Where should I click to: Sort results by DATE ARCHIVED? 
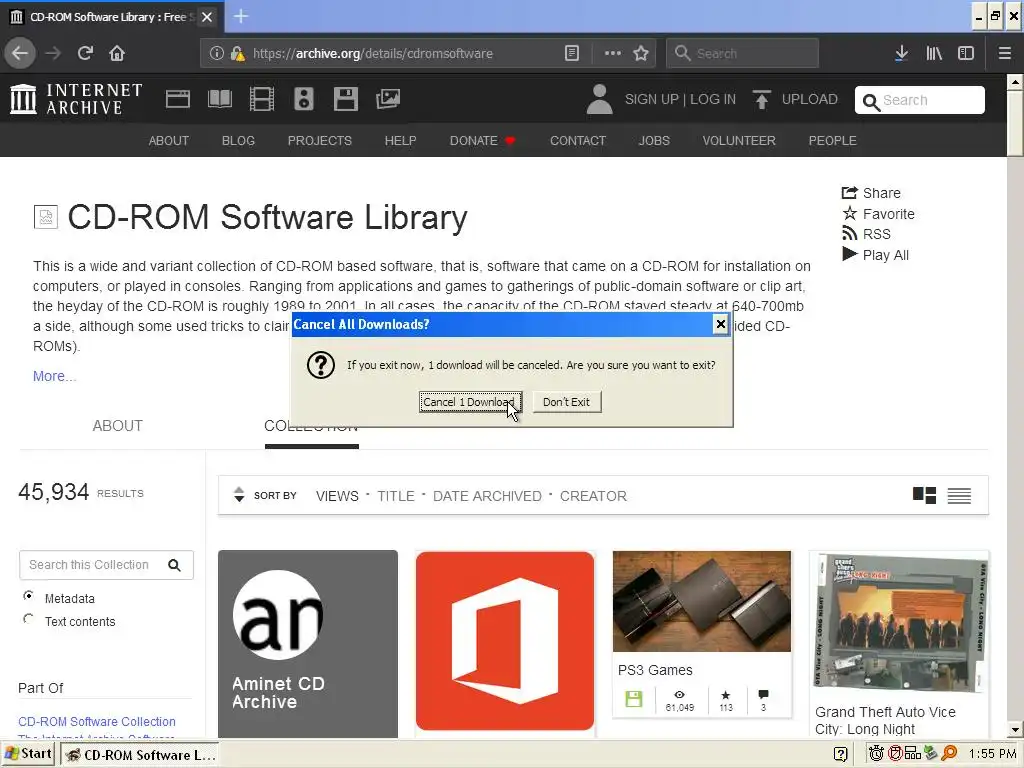click(487, 496)
